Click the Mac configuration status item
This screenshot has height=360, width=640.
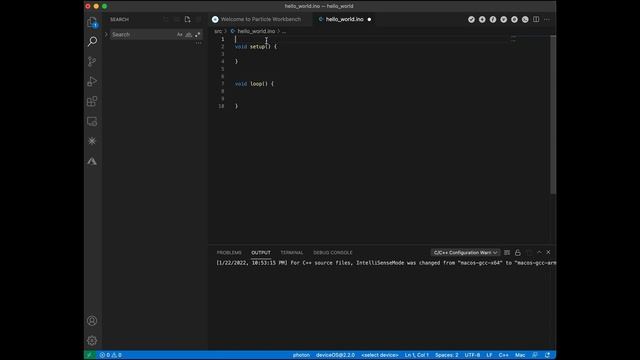point(520,355)
